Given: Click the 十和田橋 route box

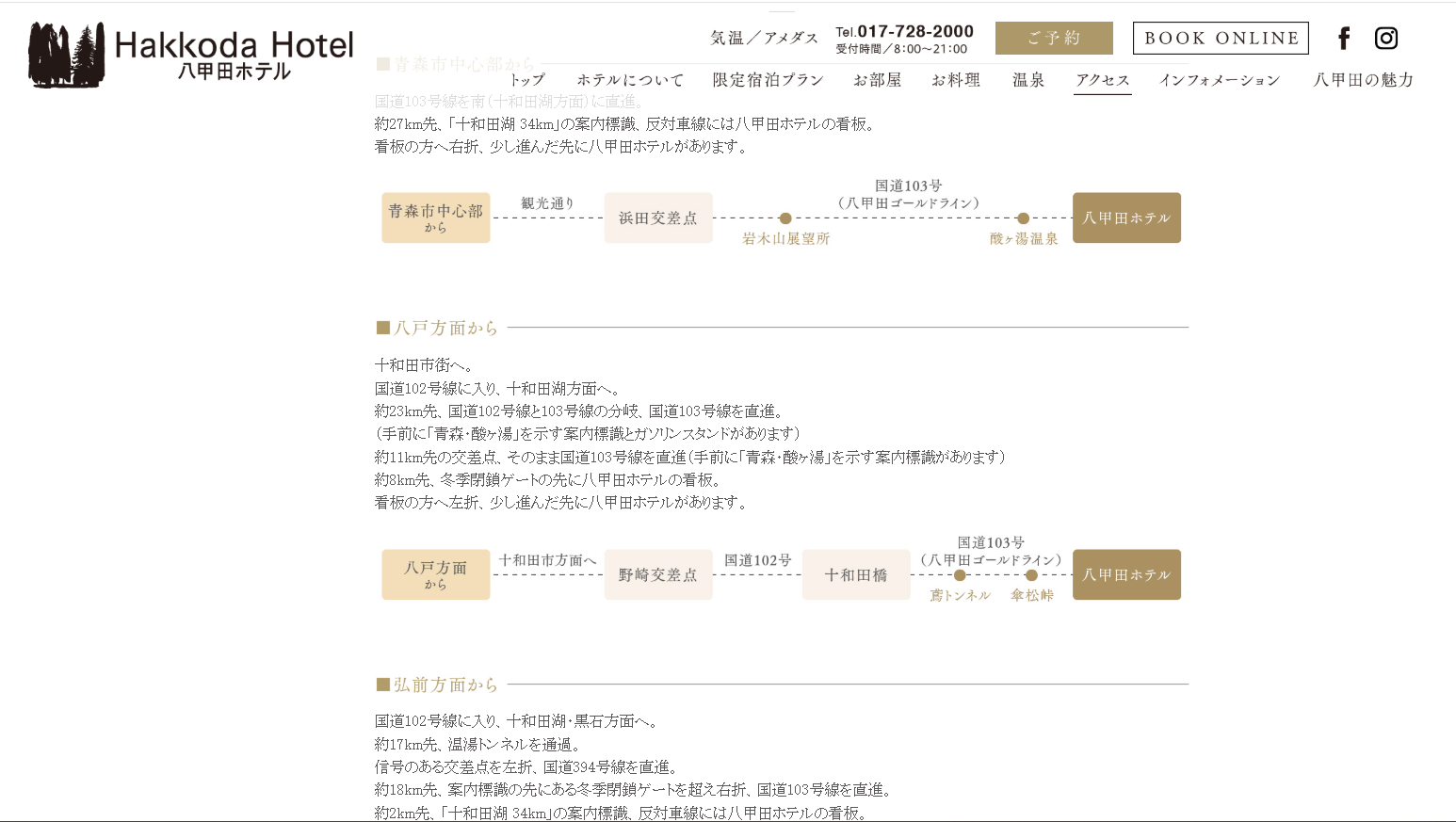Looking at the screenshot, I should 856,574.
